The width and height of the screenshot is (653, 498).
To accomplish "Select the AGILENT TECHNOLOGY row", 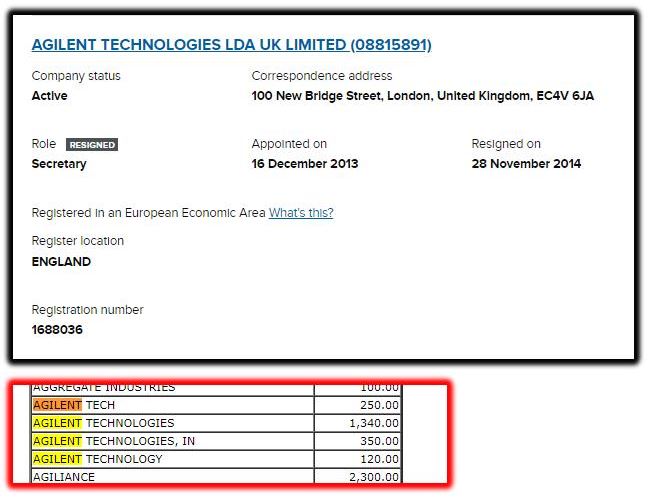I will tap(216, 459).
